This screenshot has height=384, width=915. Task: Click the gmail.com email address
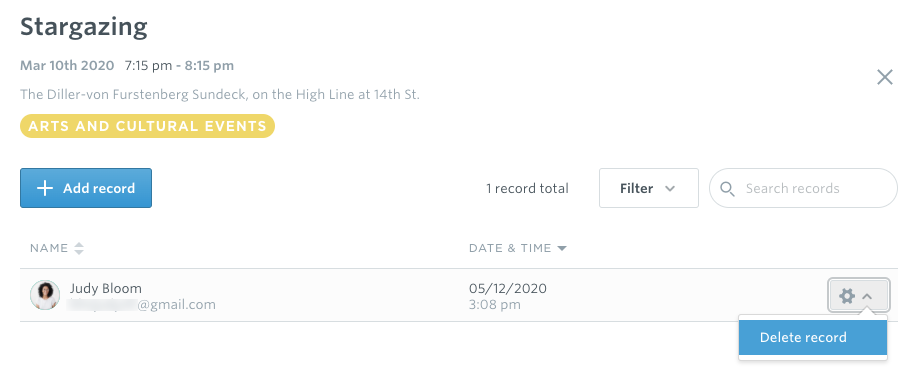pyautogui.click(x=142, y=304)
